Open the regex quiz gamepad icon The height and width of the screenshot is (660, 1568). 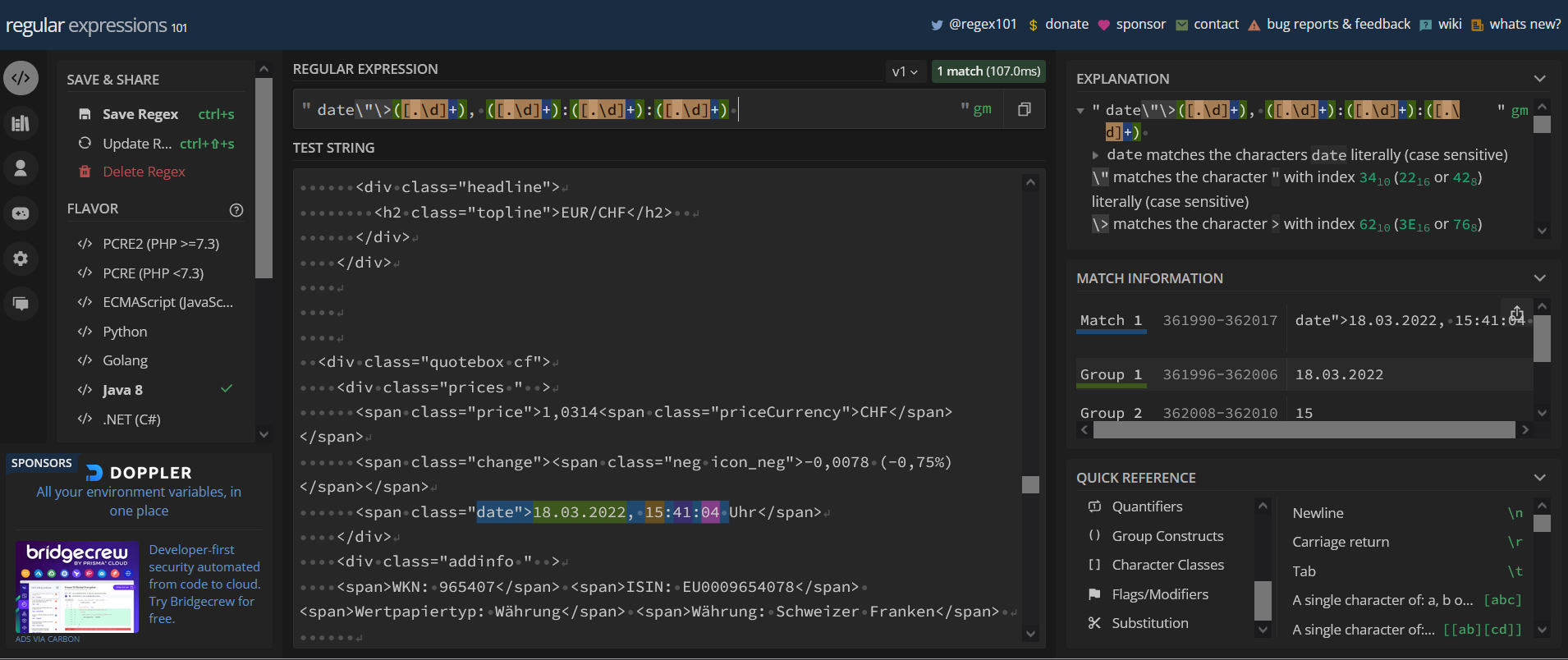tap(21, 213)
